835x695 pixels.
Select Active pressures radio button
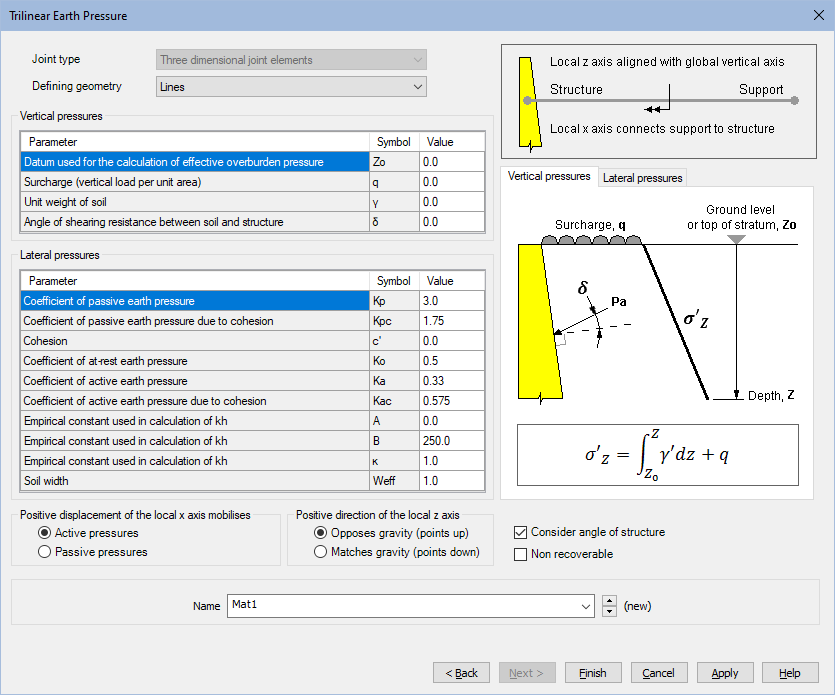click(x=44, y=533)
